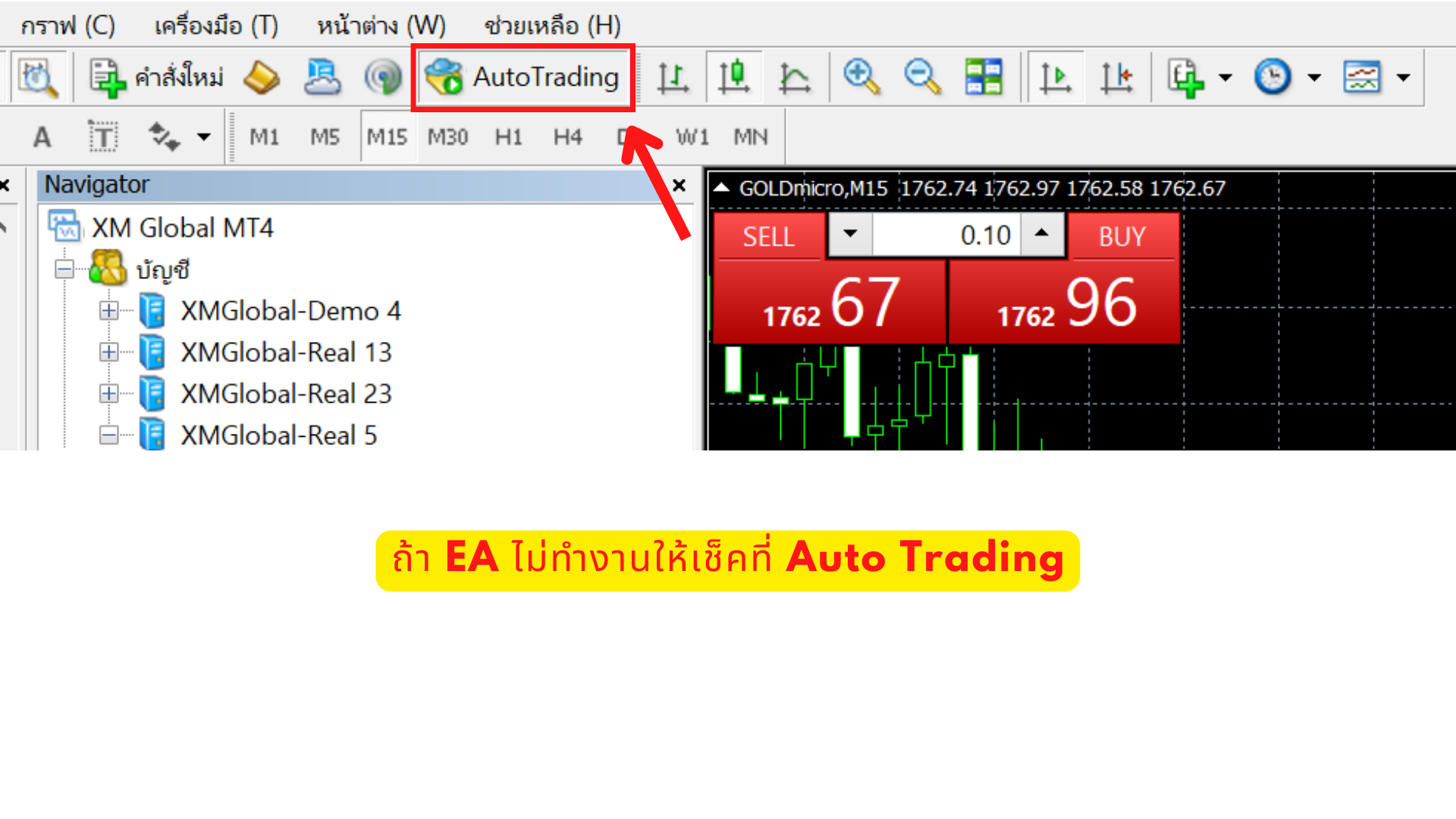This screenshot has height=819, width=1456.
Task: Close the Navigator panel
Action: tap(679, 185)
